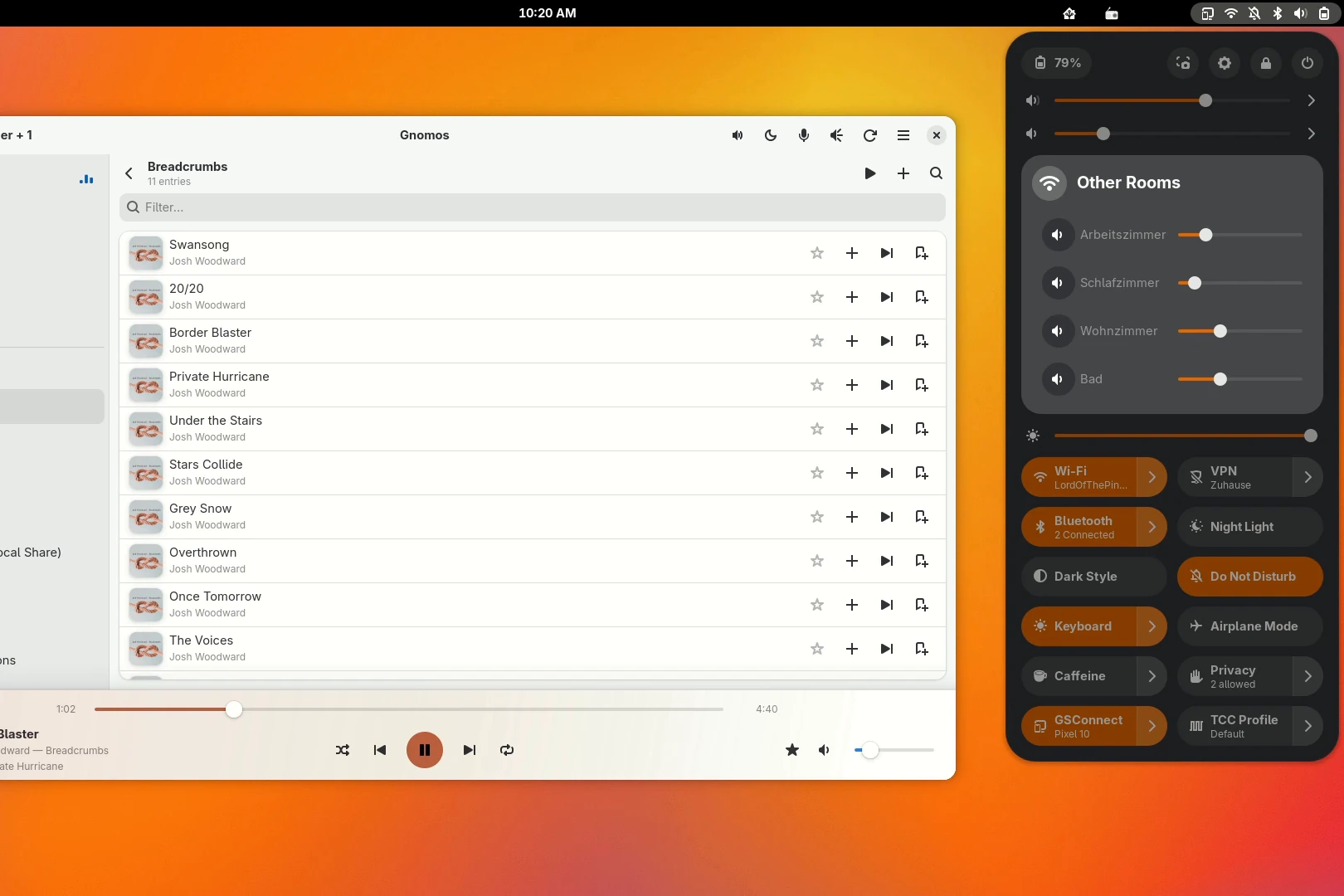
Task: Toggle the moon sleep-timer icon in Gnomos header
Action: tap(771, 135)
